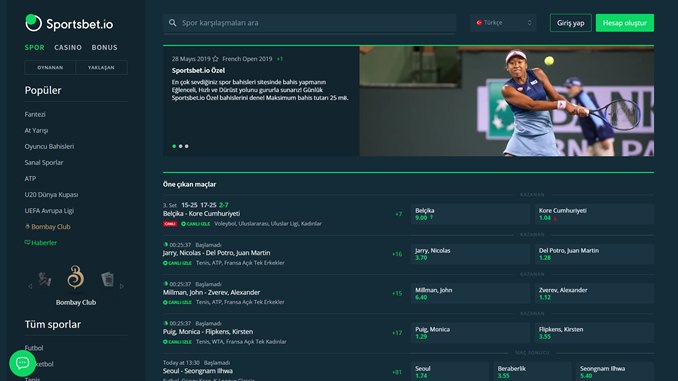The width and height of the screenshot is (678, 381).
Task: Open the Türkçe language dropdown
Action: 503,22
